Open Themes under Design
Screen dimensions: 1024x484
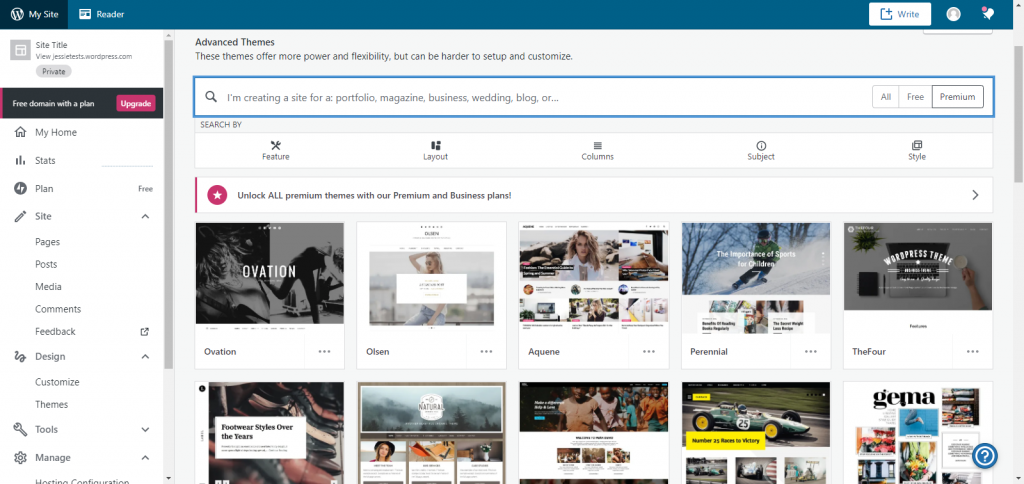point(52,404)
